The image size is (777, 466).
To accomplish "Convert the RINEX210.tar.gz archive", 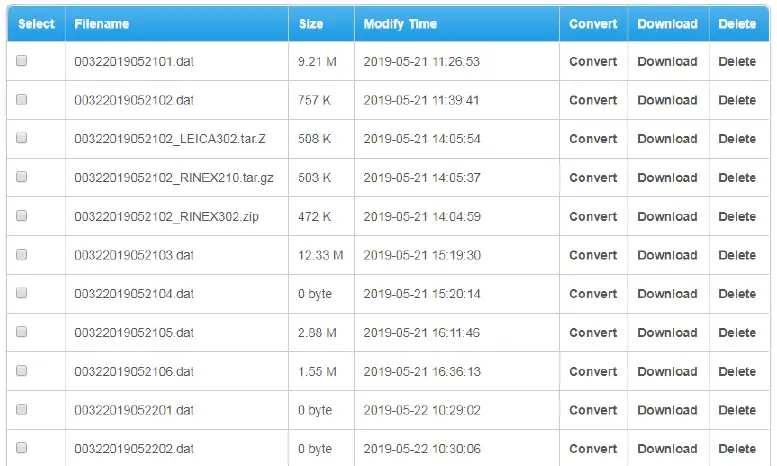I will [x=593, y=177].
